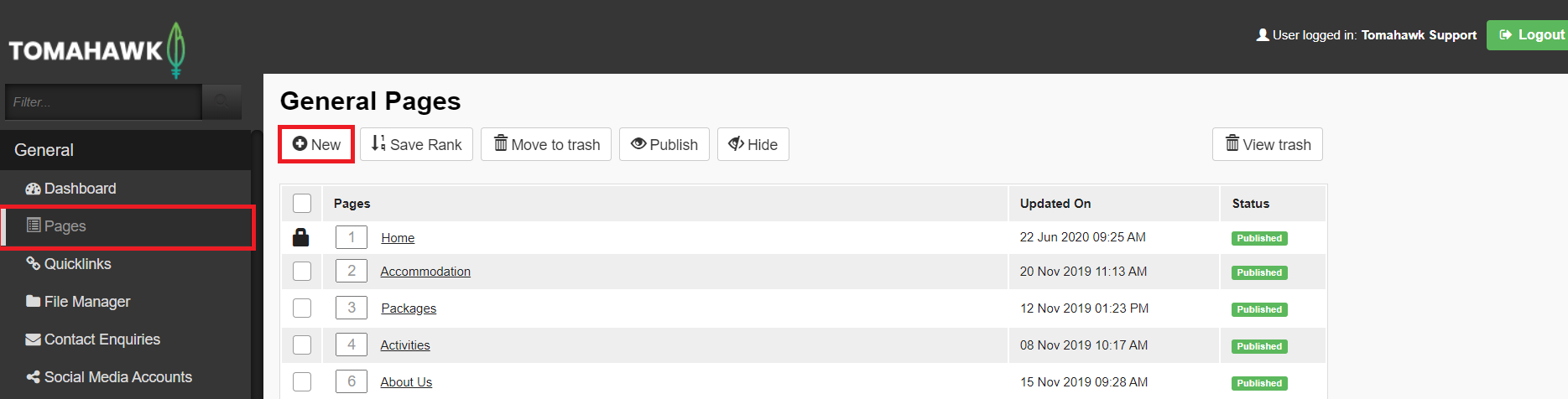Check the Accommodation row checkbox
Viewport: 1568px width, 399px height.
(302, 272)
